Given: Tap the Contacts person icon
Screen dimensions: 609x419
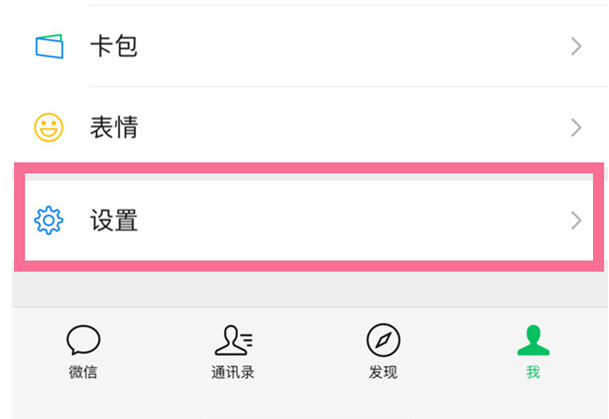Looking at the screenshot, I should coord(233,341).
